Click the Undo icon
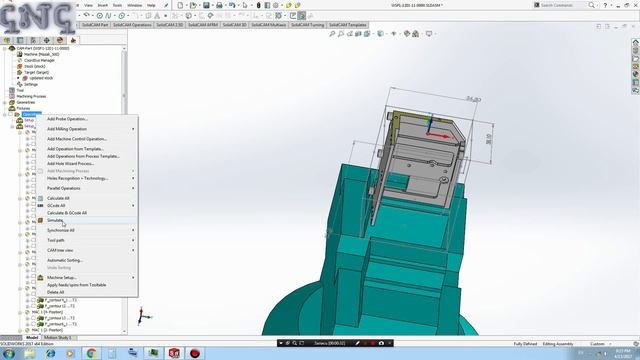Image resolution: width=640 pixels, height=360 pixels. [x=232, y=5]
